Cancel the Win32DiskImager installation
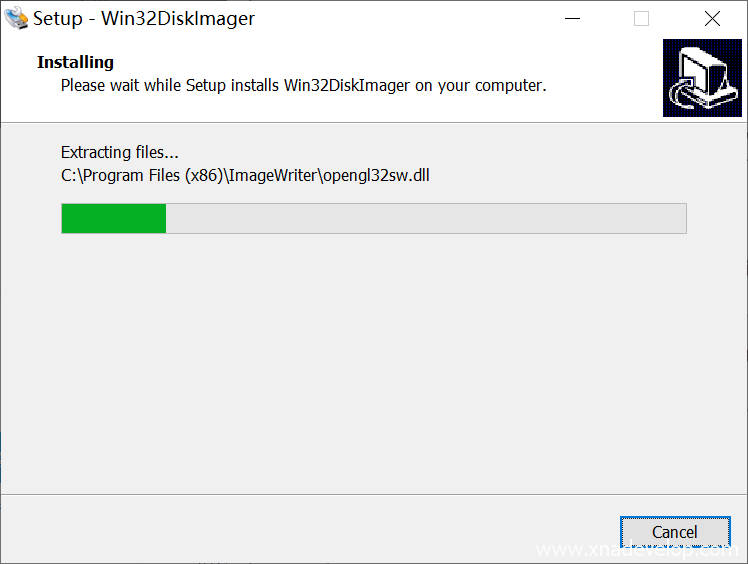Image resolution: width=748 pixels, height=564 pixels. tap(674, 532)
